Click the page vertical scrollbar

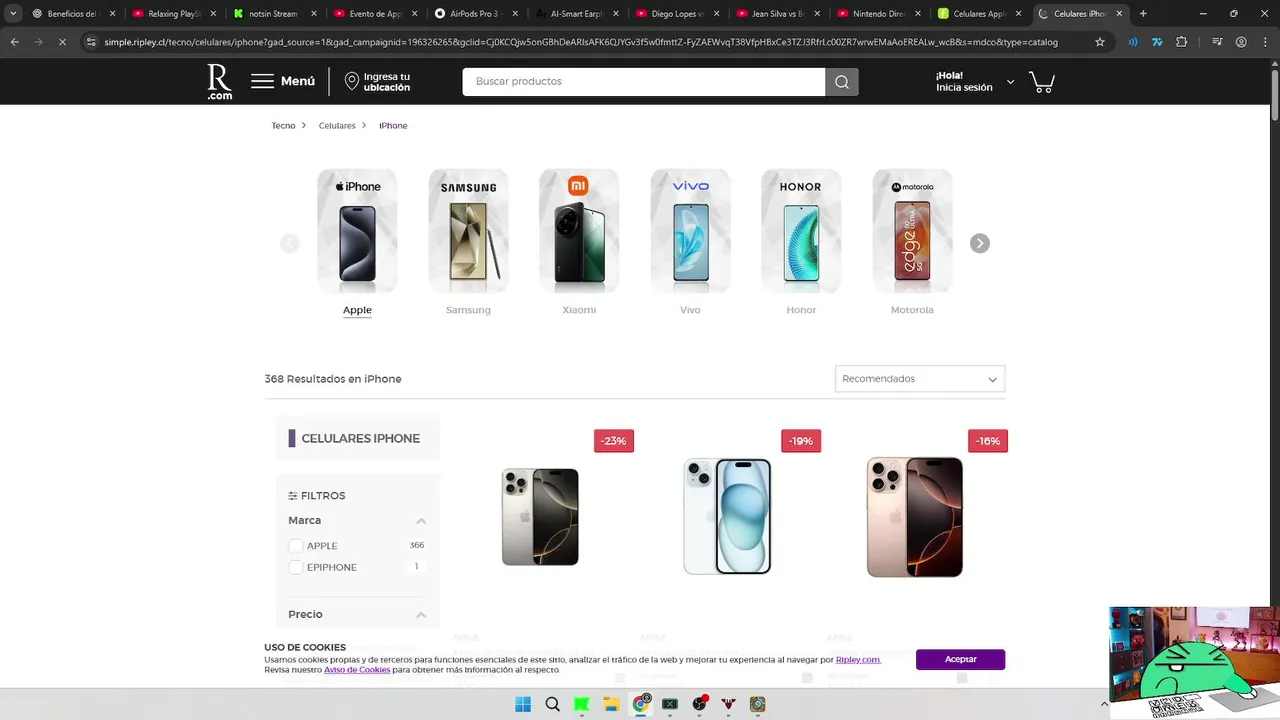(x=1274, y=95)
